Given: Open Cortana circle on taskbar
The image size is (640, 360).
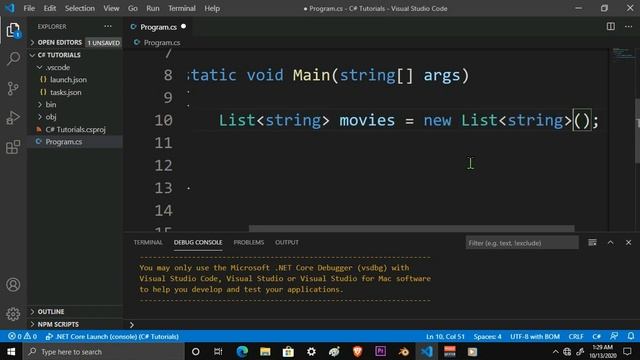Looking at the screenshot, I should (196, 351).
